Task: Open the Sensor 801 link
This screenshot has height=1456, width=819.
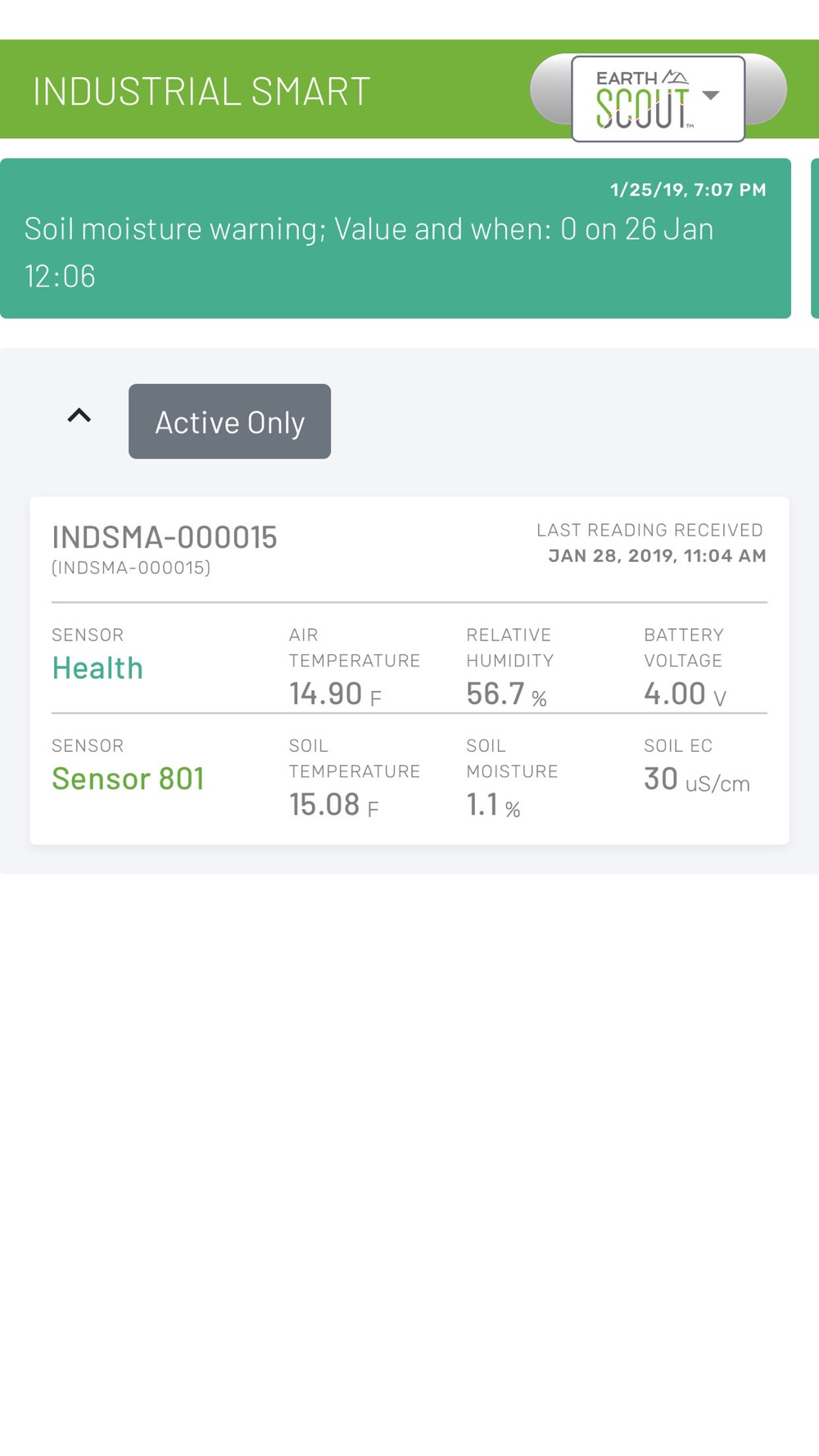Action: 128,779
